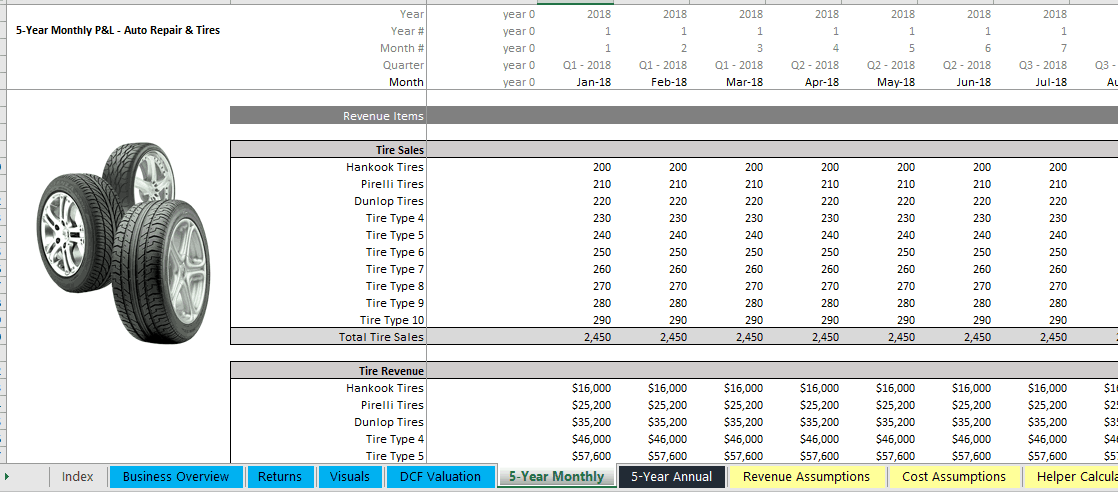The width and height of the screenshot is (1118, 492).
Task: Click the 'Dunlop Tires' label under Tire Sales
Action: [389, 201]
